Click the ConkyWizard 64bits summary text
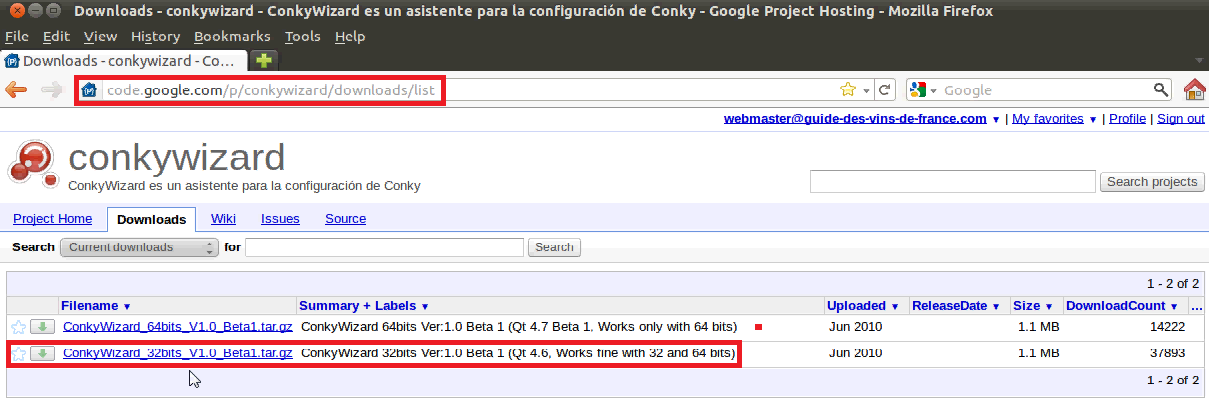Image resolution: width=1209 pixels, height=401 pixels. pos(519,327)
